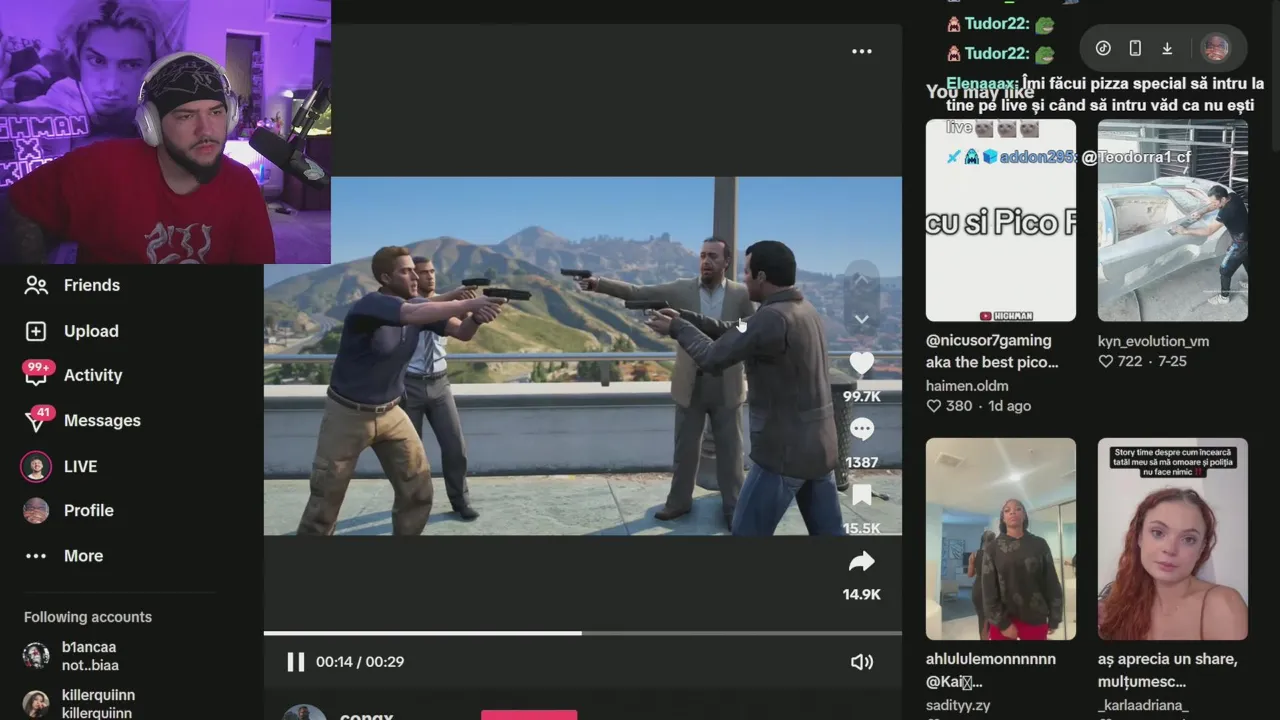The width and height of the screenshot is (1280, 720).
Task: Click the webcam overlay of the streamer
Action: 165,131
